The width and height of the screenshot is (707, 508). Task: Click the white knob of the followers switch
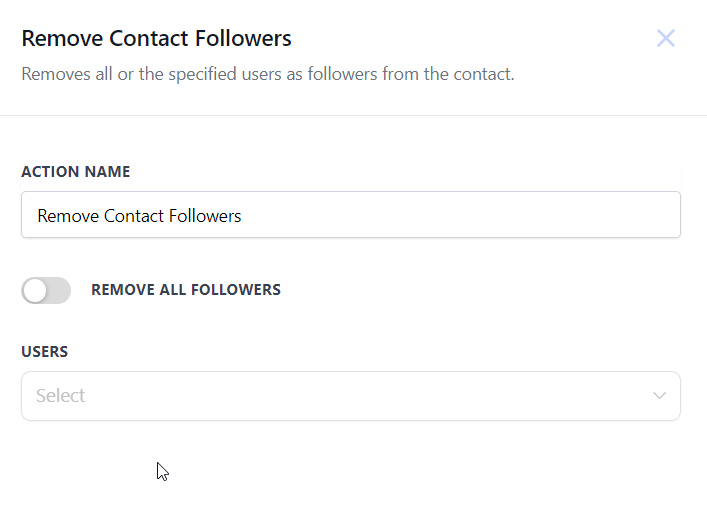pyautogui.click(x=36, y=290)
